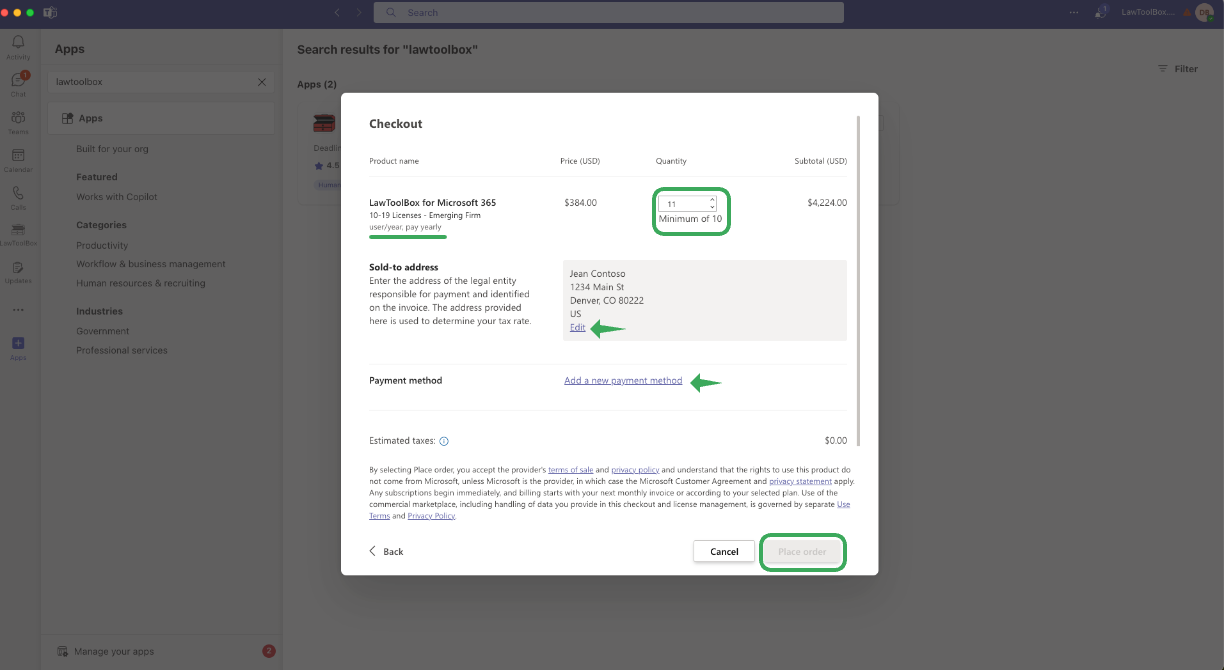The image size is (1224, 670).
Task: Select the Government industry
Action: click(x=103, y=331)
